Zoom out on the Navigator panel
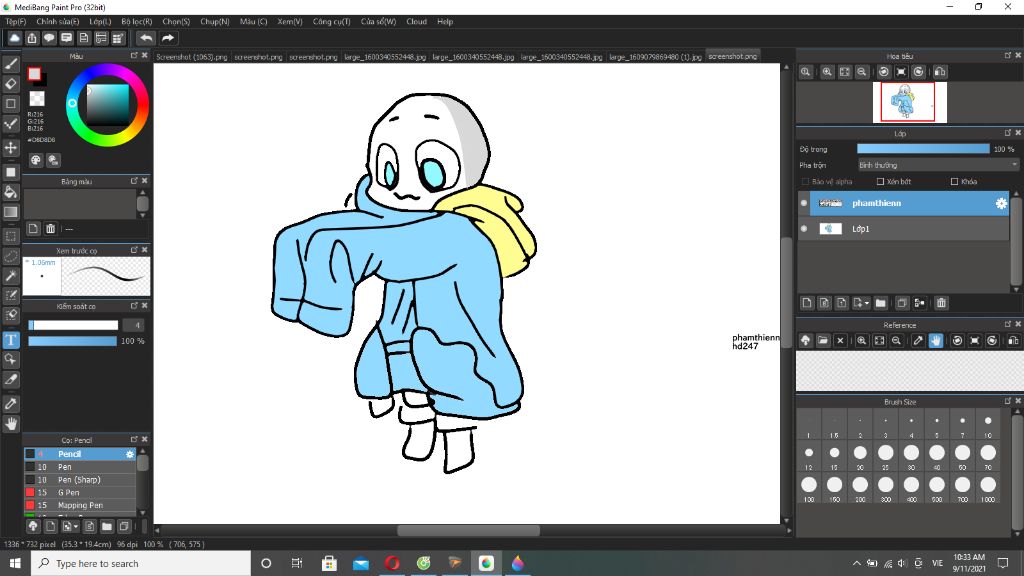Viewport: 1024px width, 576px height. [x=862, y=72]
